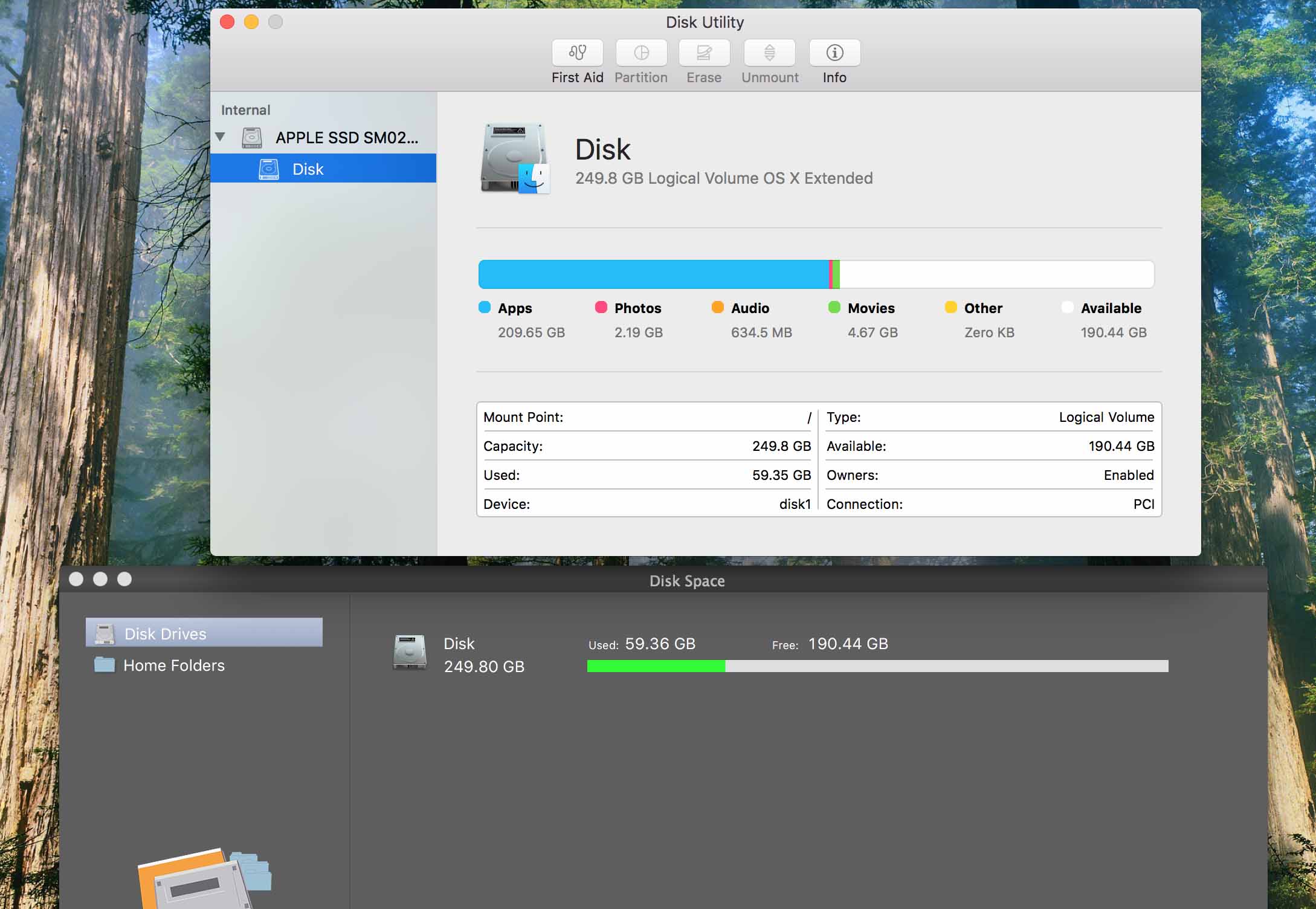Screen dimensions: 1316x909
Task: Click the Mount Point row
Action: 647,417
